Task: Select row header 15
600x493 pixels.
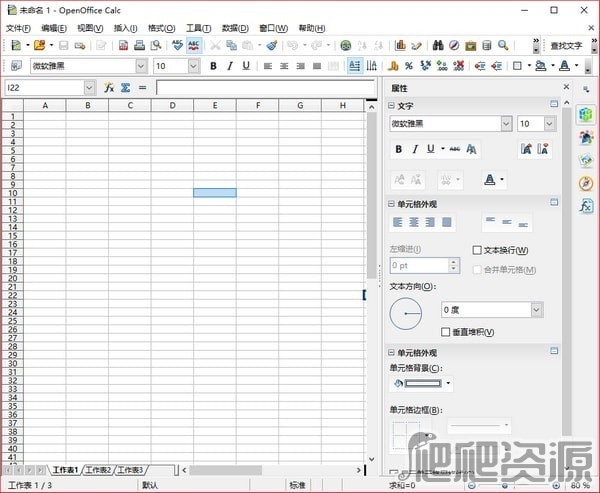Action: coord(13,236)
